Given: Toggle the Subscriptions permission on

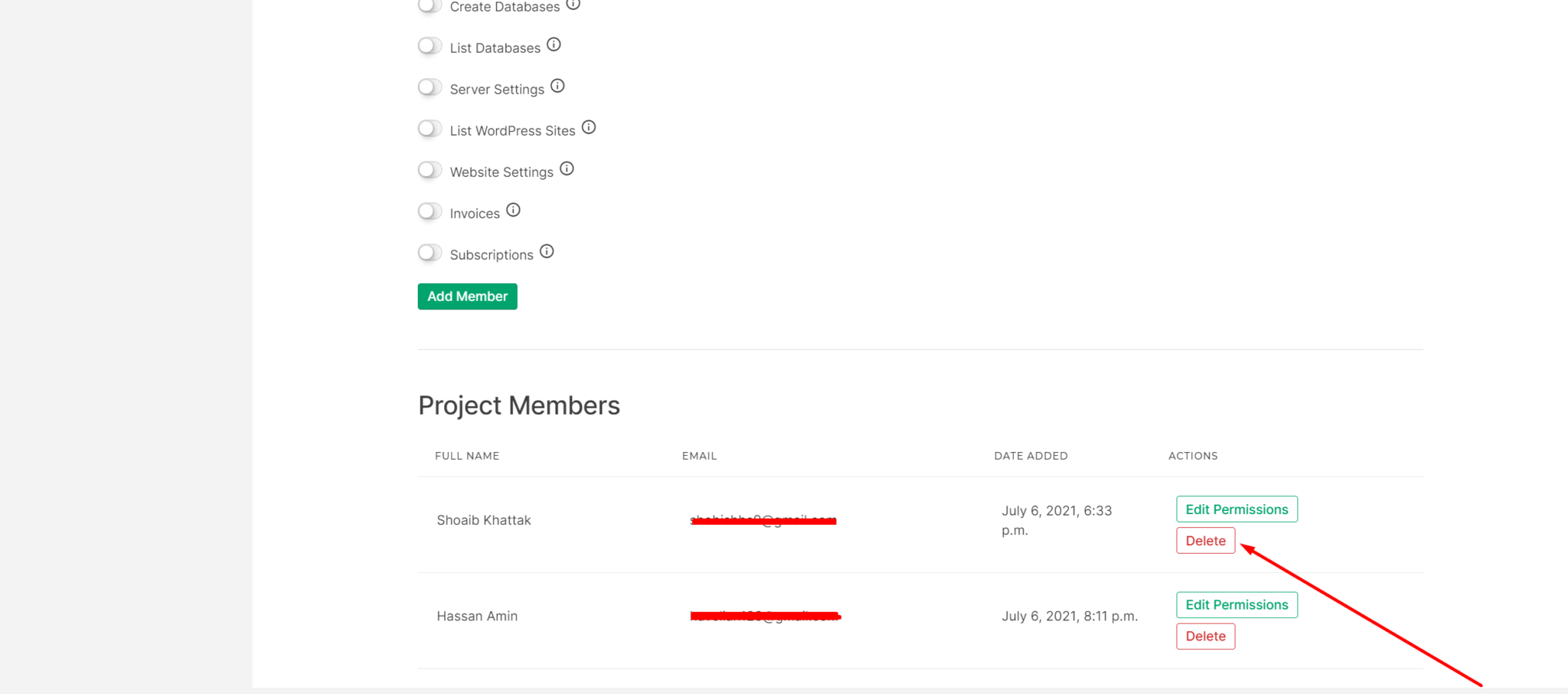Looking at the screenshot, I should click(x=430, y=253).
